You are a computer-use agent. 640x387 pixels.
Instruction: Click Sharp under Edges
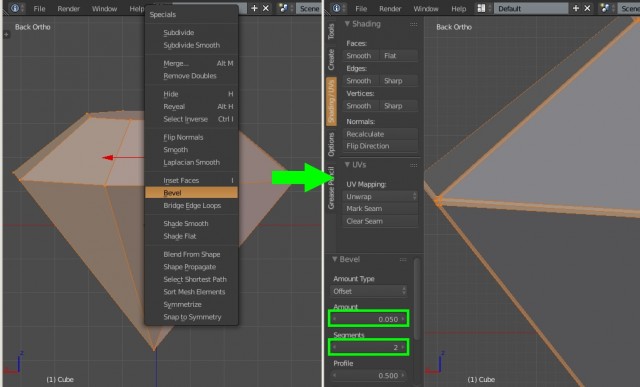(399, 81)
